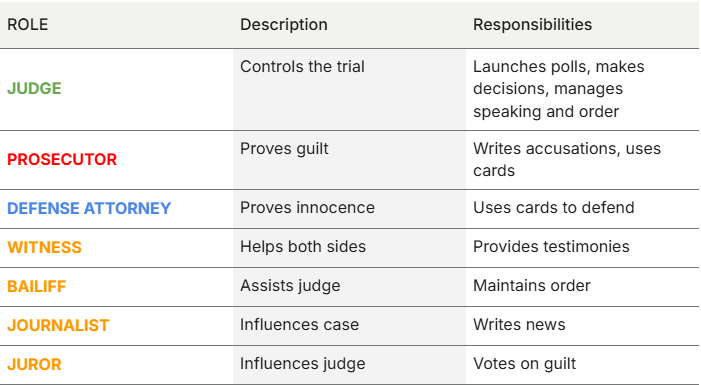Select the 'Writes news' responsibilities cell
701x385 pixels.
tap(582, 326)
